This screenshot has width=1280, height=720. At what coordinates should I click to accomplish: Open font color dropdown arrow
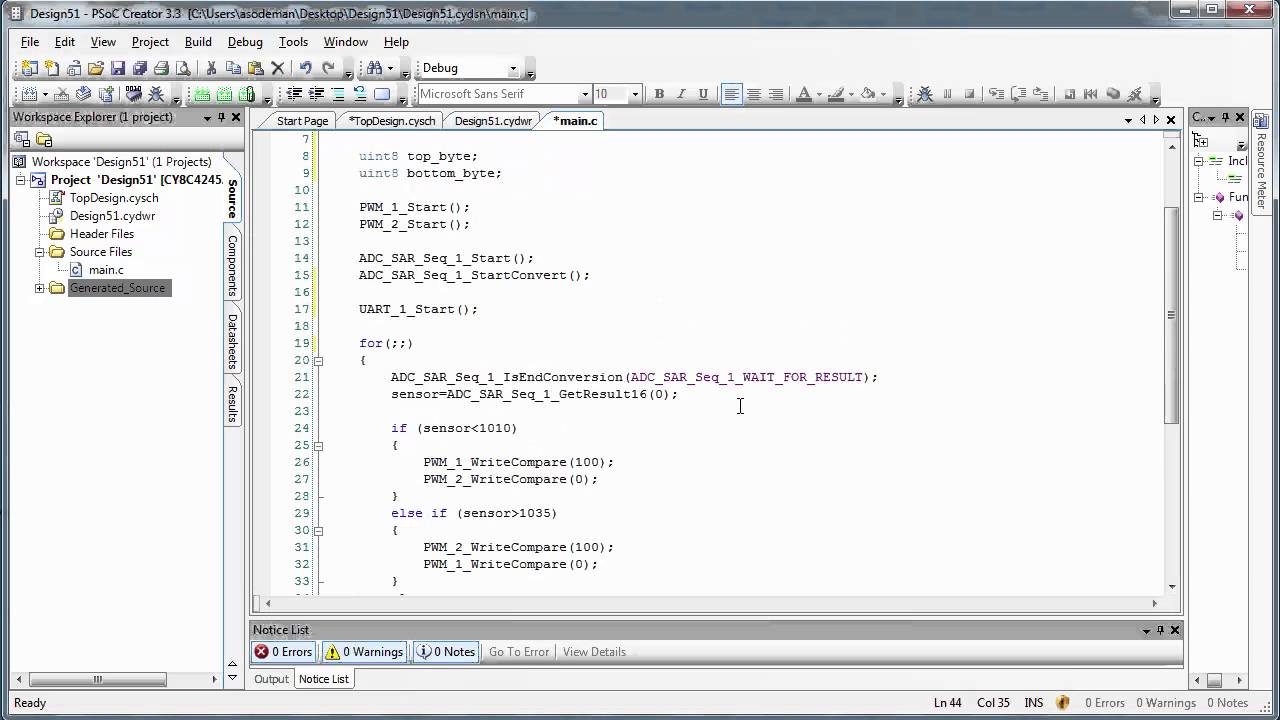(x=819, y=94)
